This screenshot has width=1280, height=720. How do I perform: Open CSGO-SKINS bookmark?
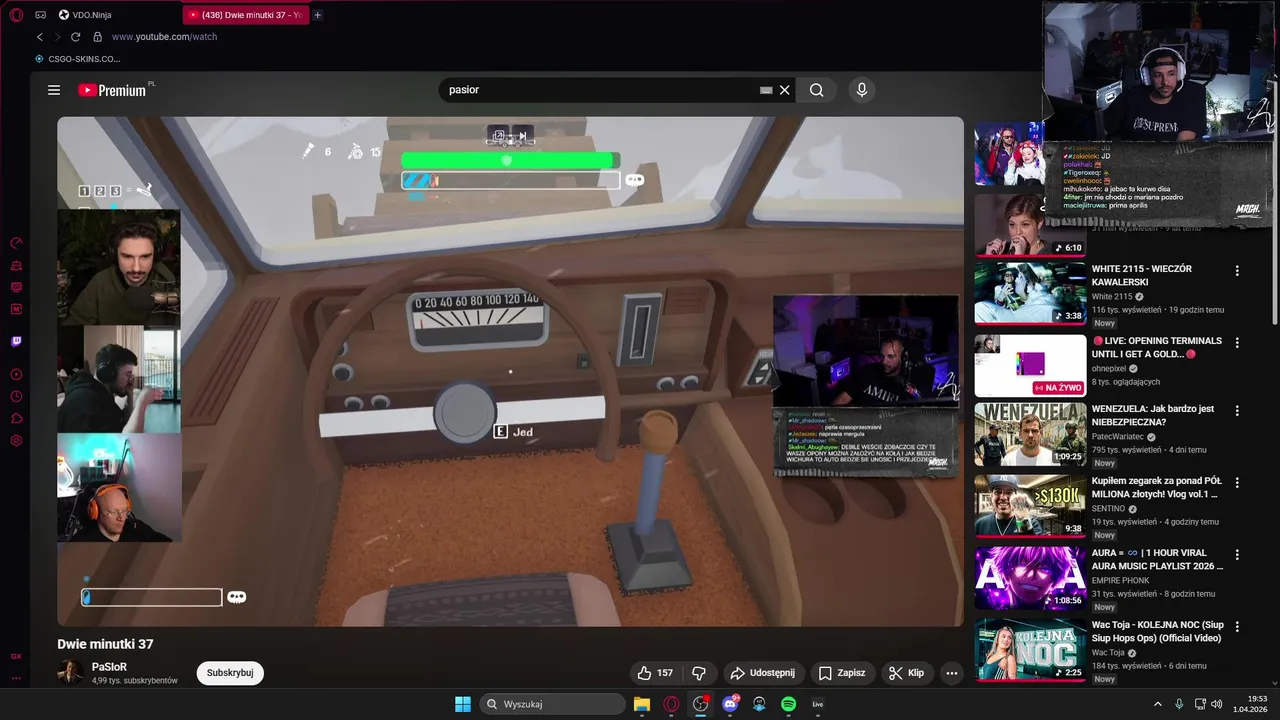77,59
